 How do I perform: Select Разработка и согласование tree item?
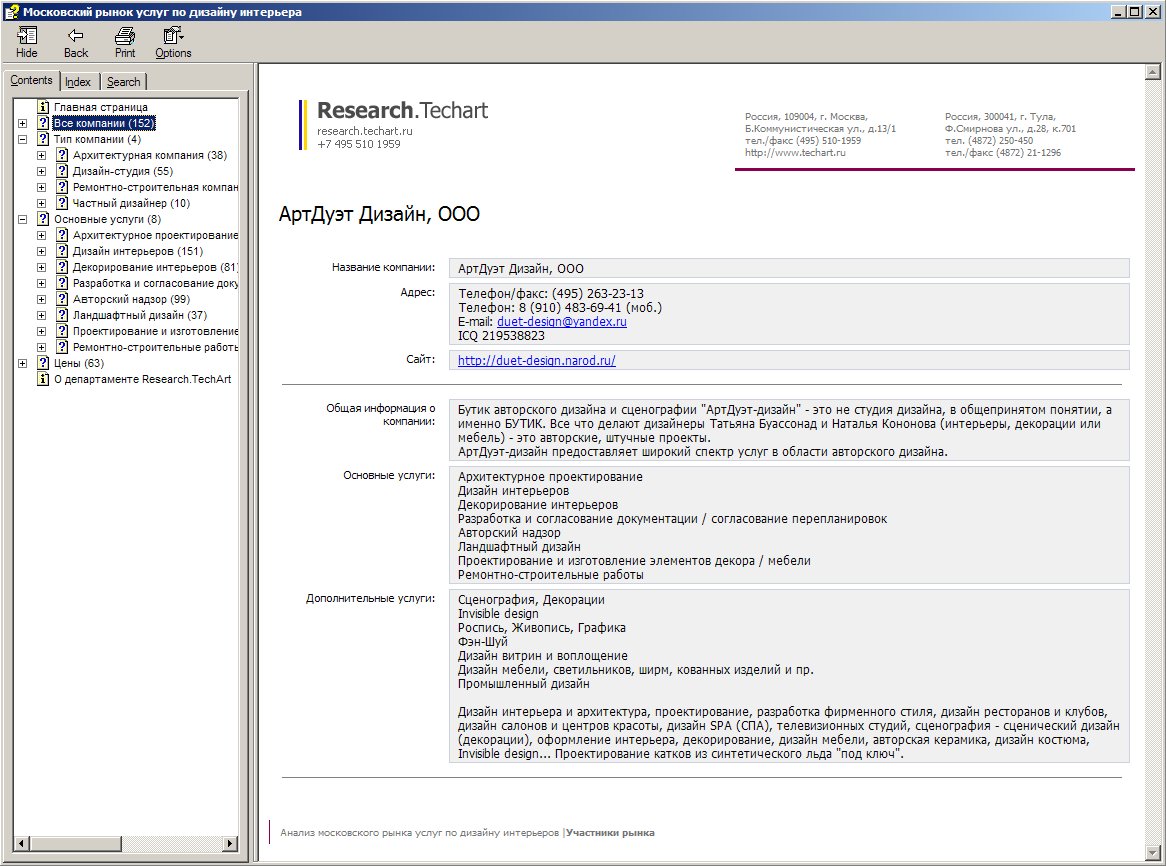[x=155, y=283]
